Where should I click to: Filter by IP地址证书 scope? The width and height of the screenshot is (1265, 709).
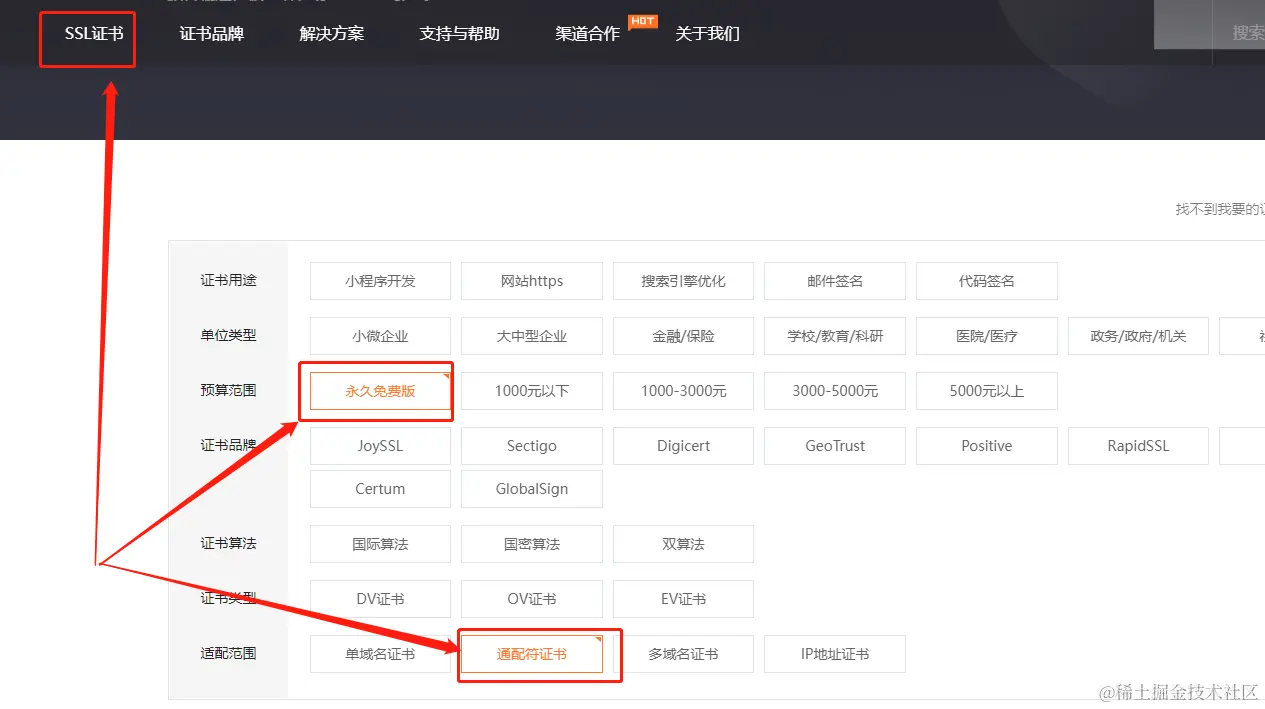[835, 654]
